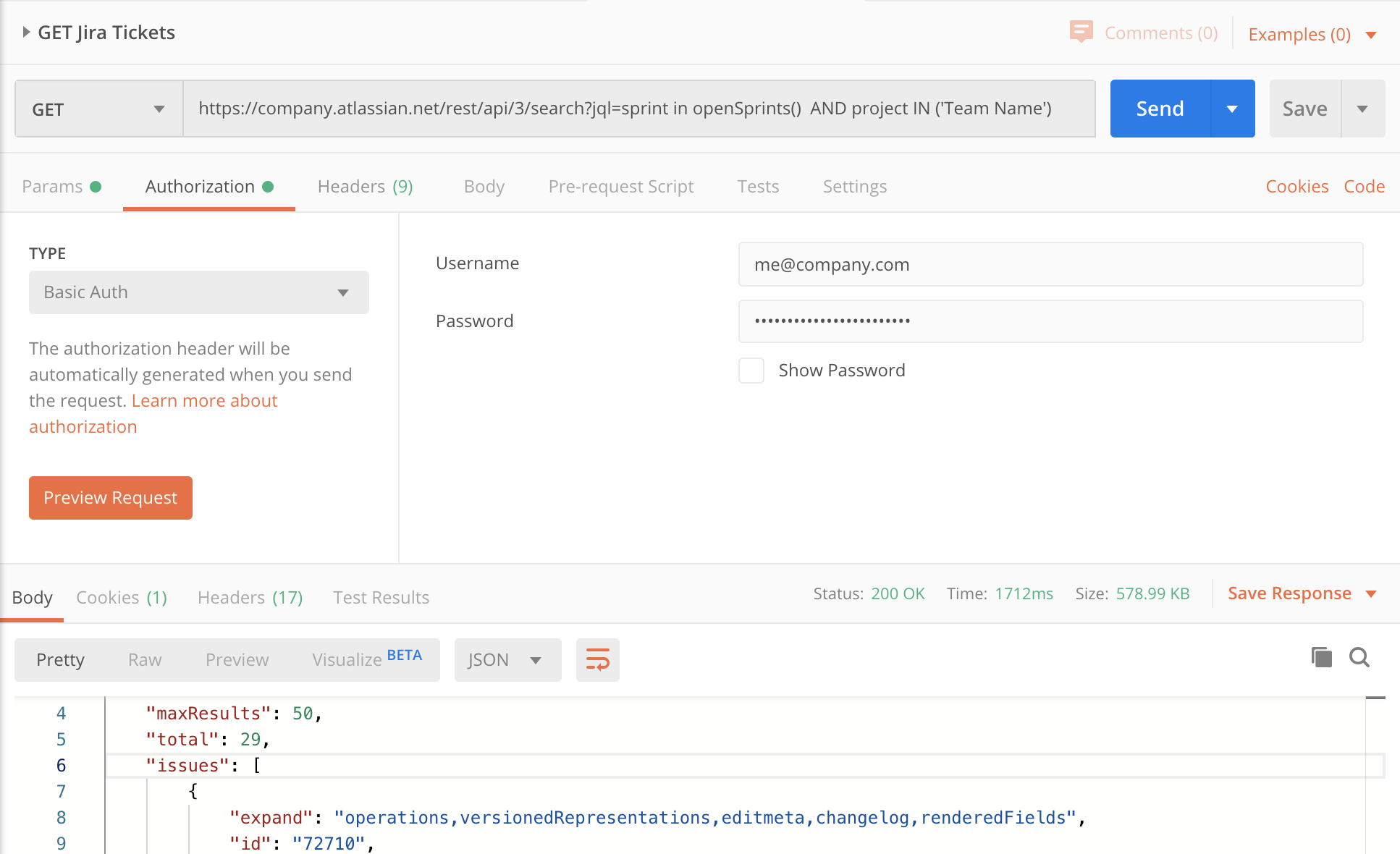Expand the Send button dropdown arrow
Image resolution: width=1400 pixels, height=854 pixels.
[1231, 108]
